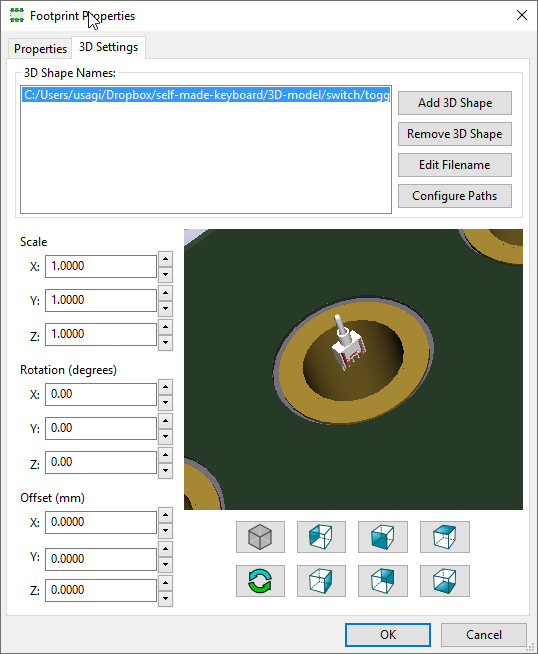Click the toggle switch model in 3D preview
The width and height of the screenshot is (538, 654).
[348, 344]
